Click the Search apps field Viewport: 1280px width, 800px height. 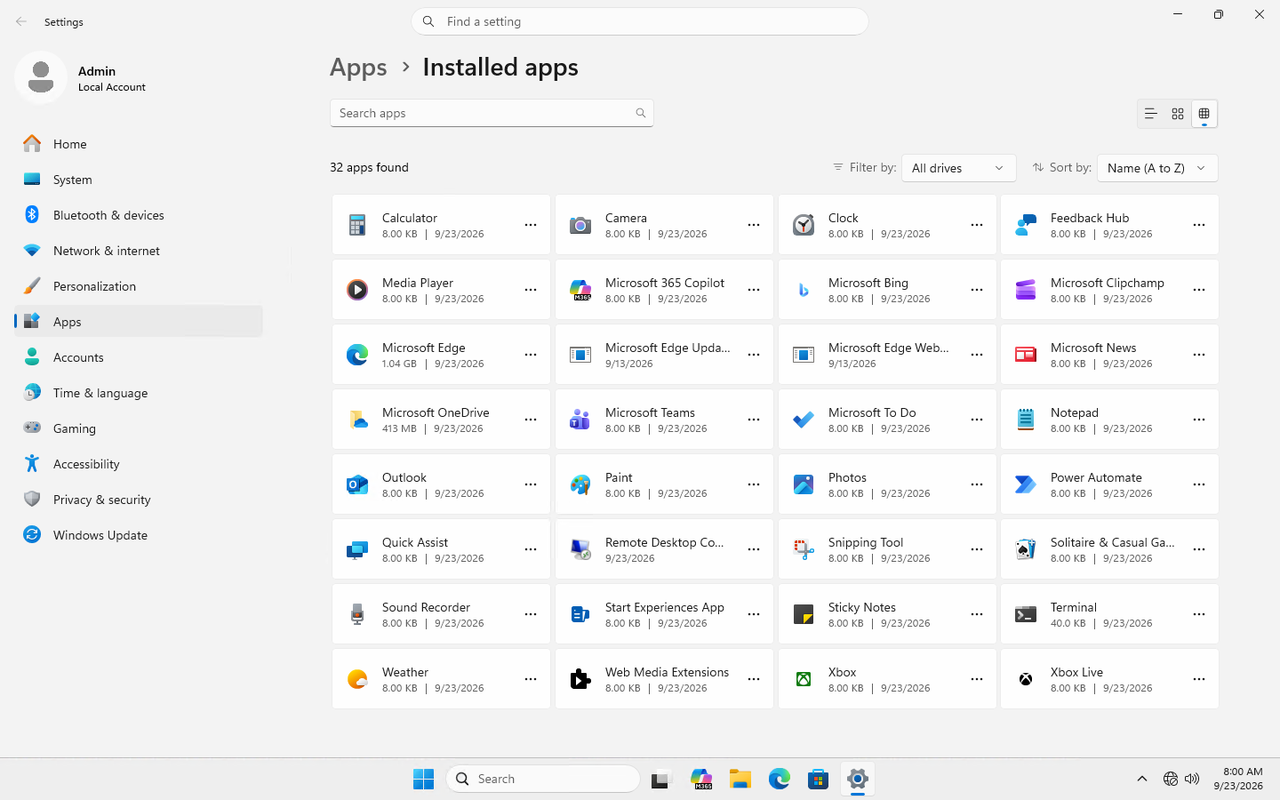click(492, 113)
